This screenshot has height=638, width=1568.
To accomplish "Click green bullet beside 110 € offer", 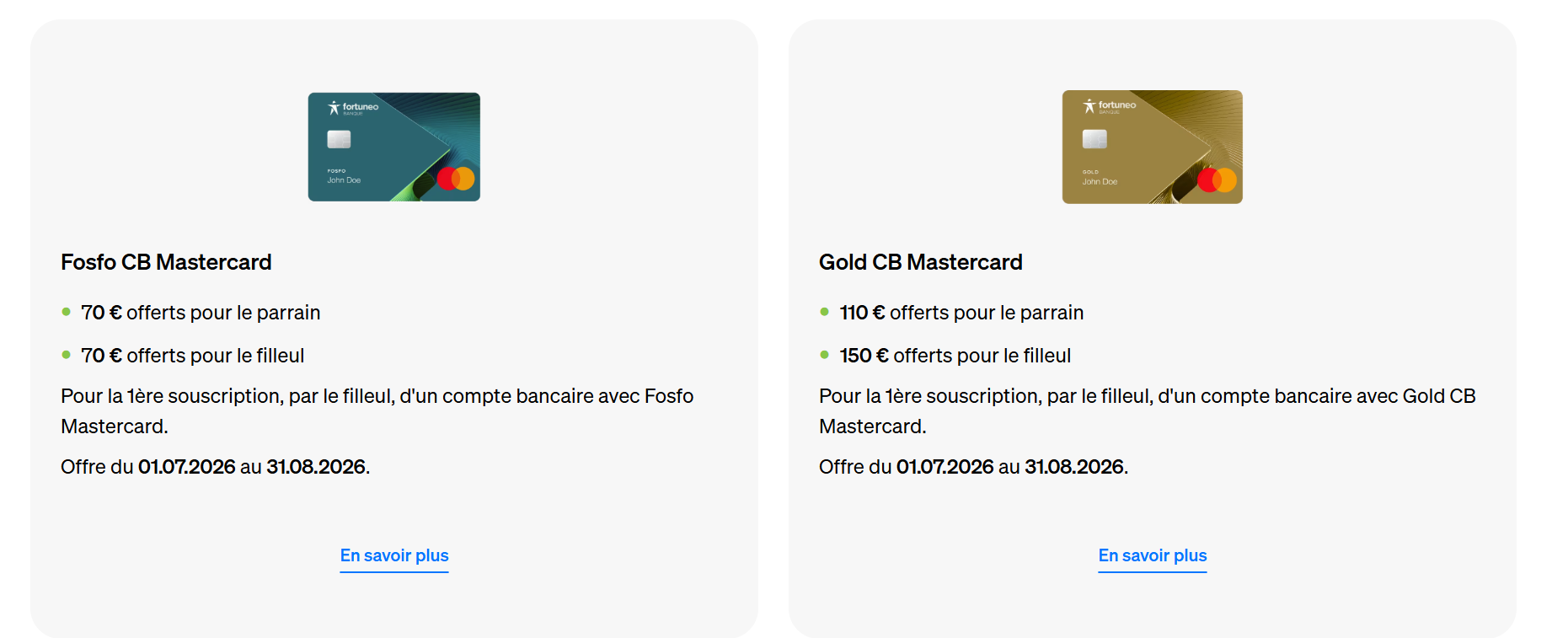I will tap(824, 312).
